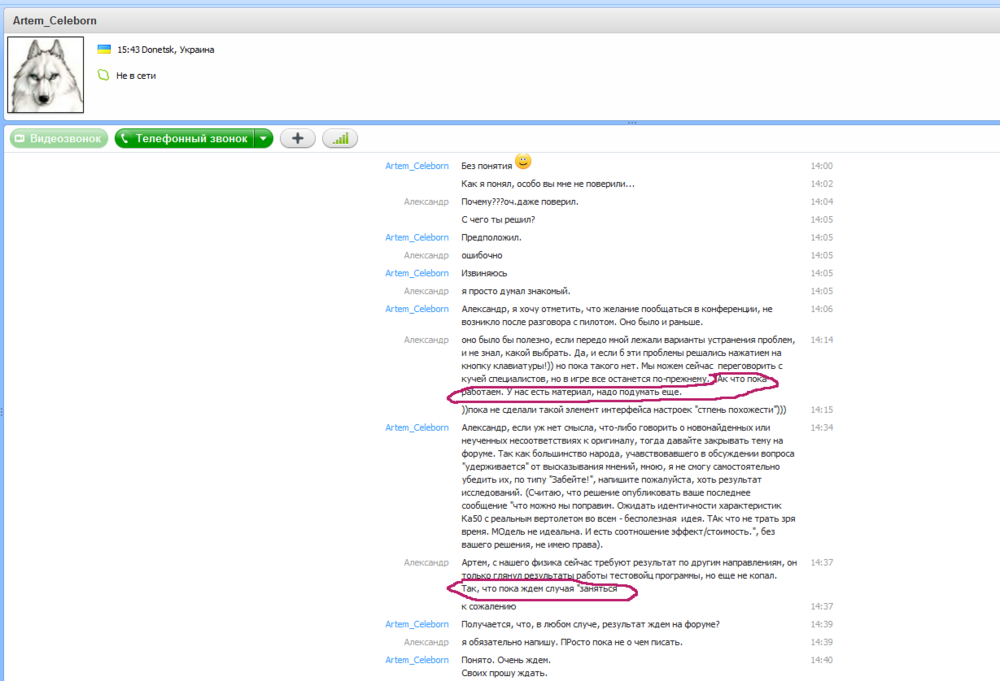
Task: Select the message к сожалению
Action: (x=489, y=606)
